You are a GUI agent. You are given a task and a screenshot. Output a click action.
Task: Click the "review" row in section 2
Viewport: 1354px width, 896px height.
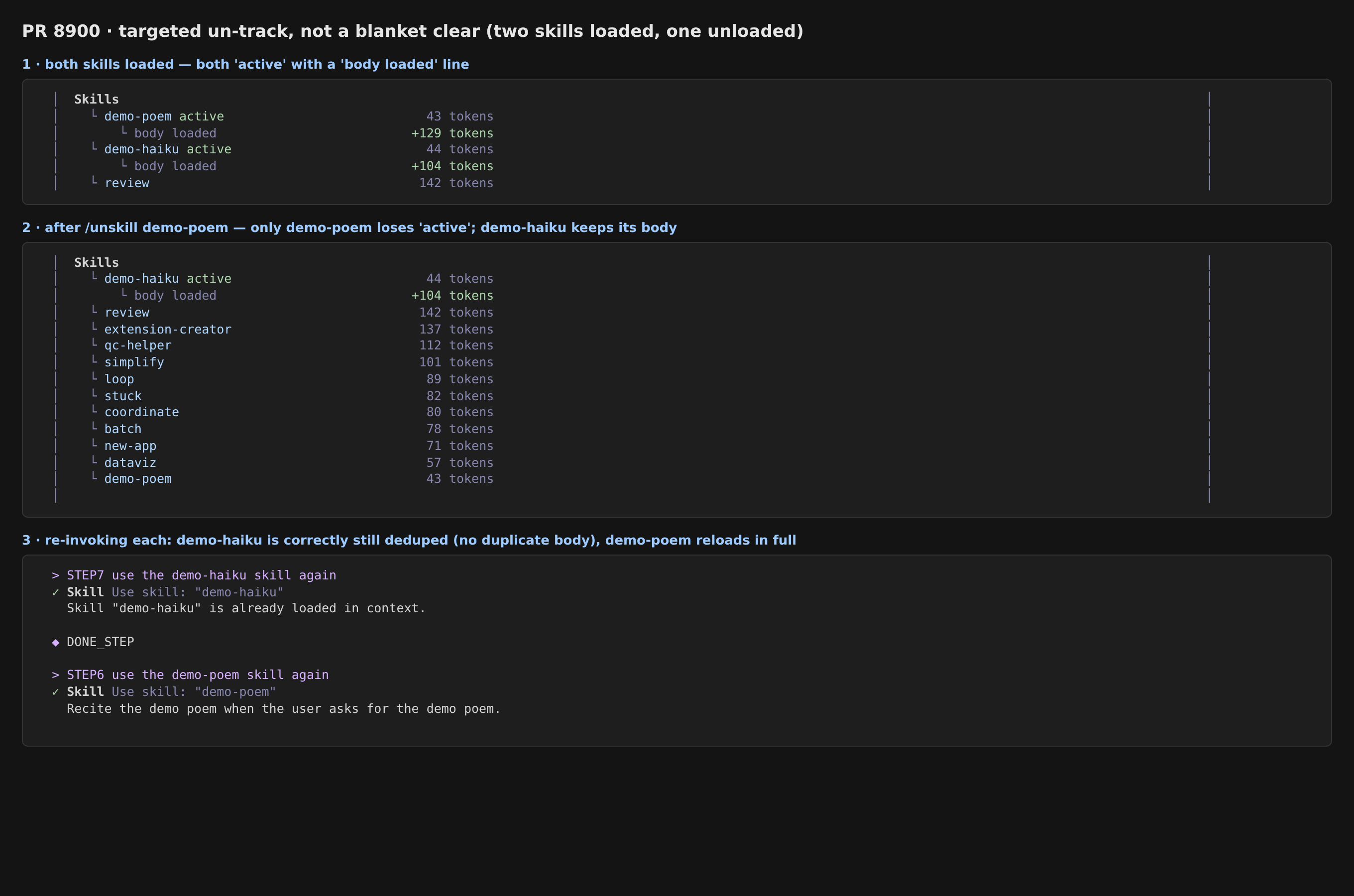(127, 313)
